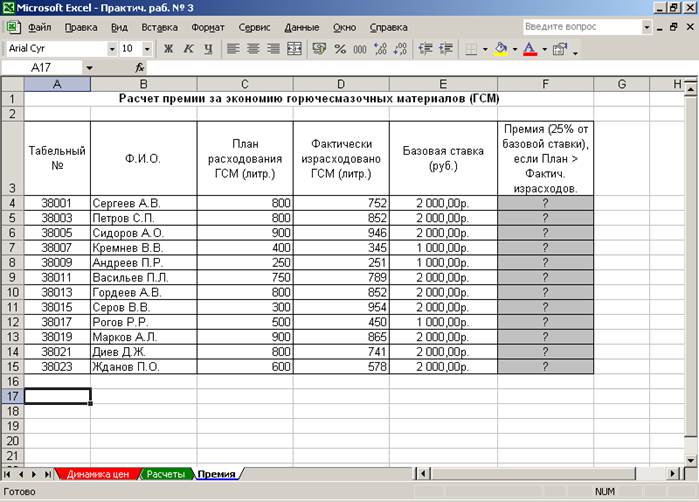Image resolution: width=699 pixels, height=502 pixels.
Task: Switch to the Расчеты sheet tab
Action: click(165, 474)
